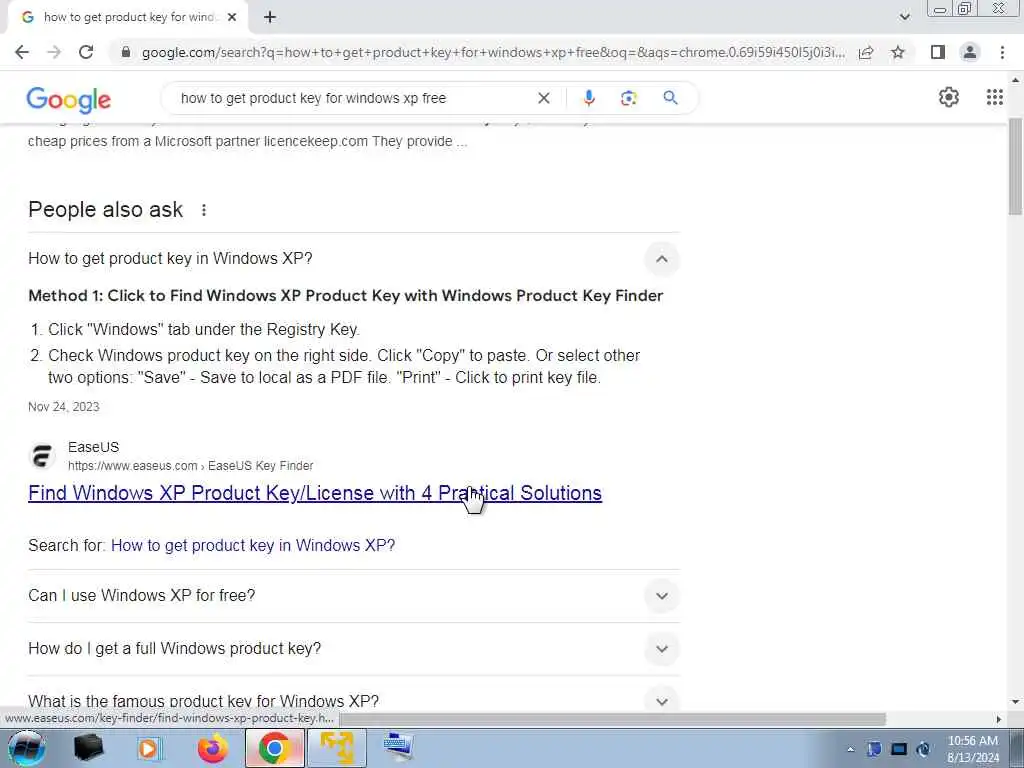Click the easeus.com URL breadcrumb
Image resolution: width=1024 pixels, height=768 pixels.
(x=191, y=466)
